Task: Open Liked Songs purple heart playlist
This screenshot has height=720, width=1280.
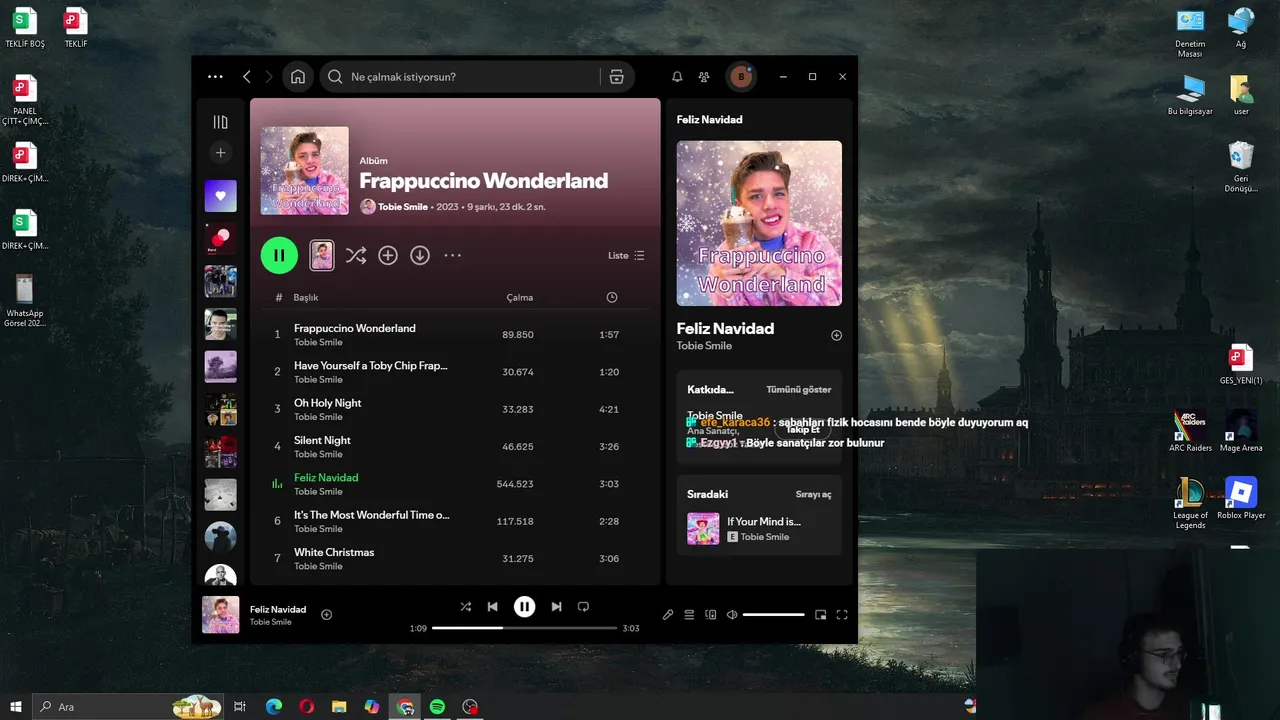Action: (221, 196)
